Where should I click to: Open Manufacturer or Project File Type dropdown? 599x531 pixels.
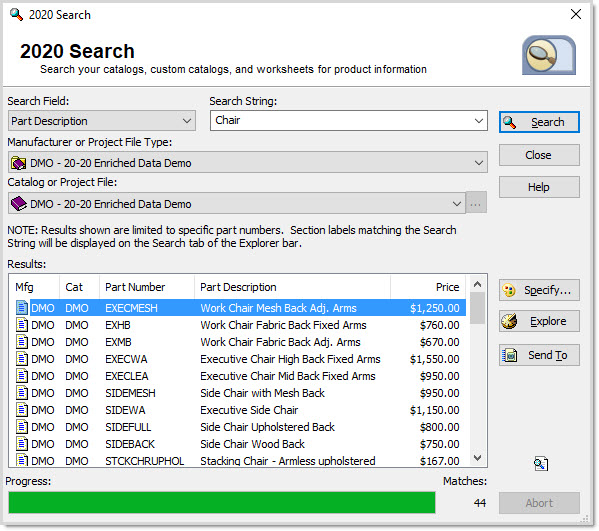tap(248, 163)
